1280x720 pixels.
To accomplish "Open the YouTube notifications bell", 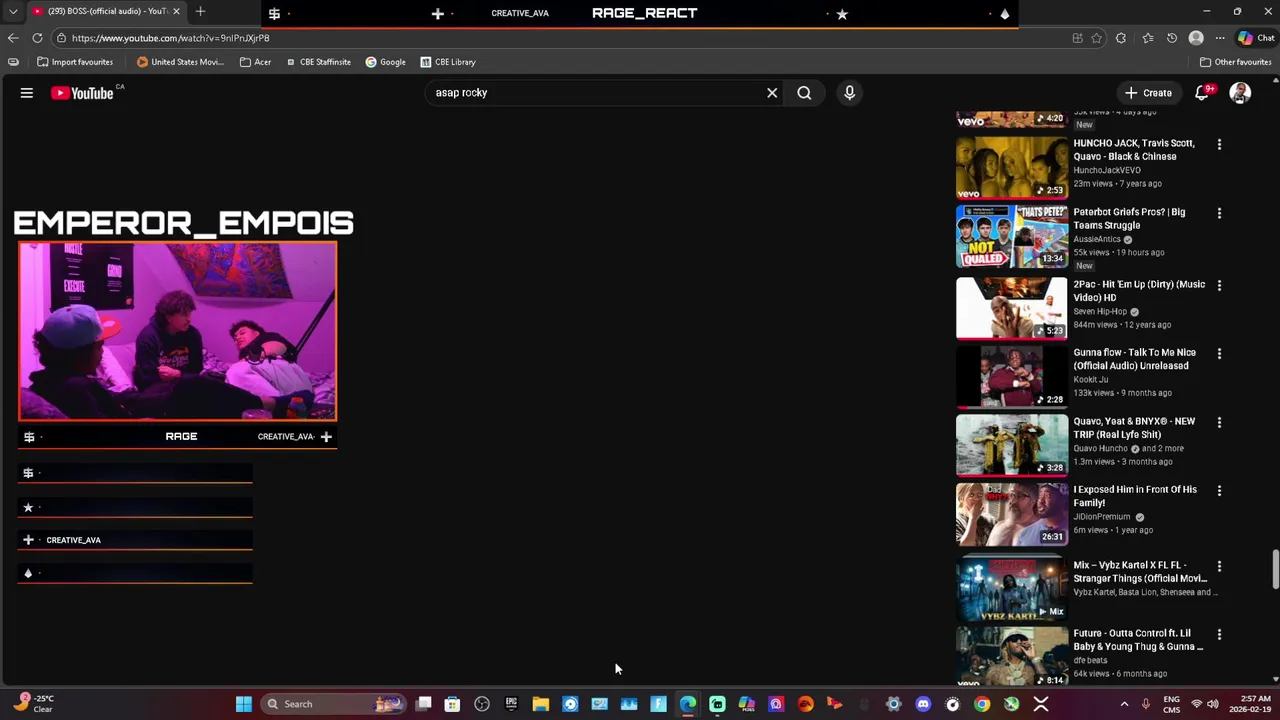I will [x=1203, y=93].
